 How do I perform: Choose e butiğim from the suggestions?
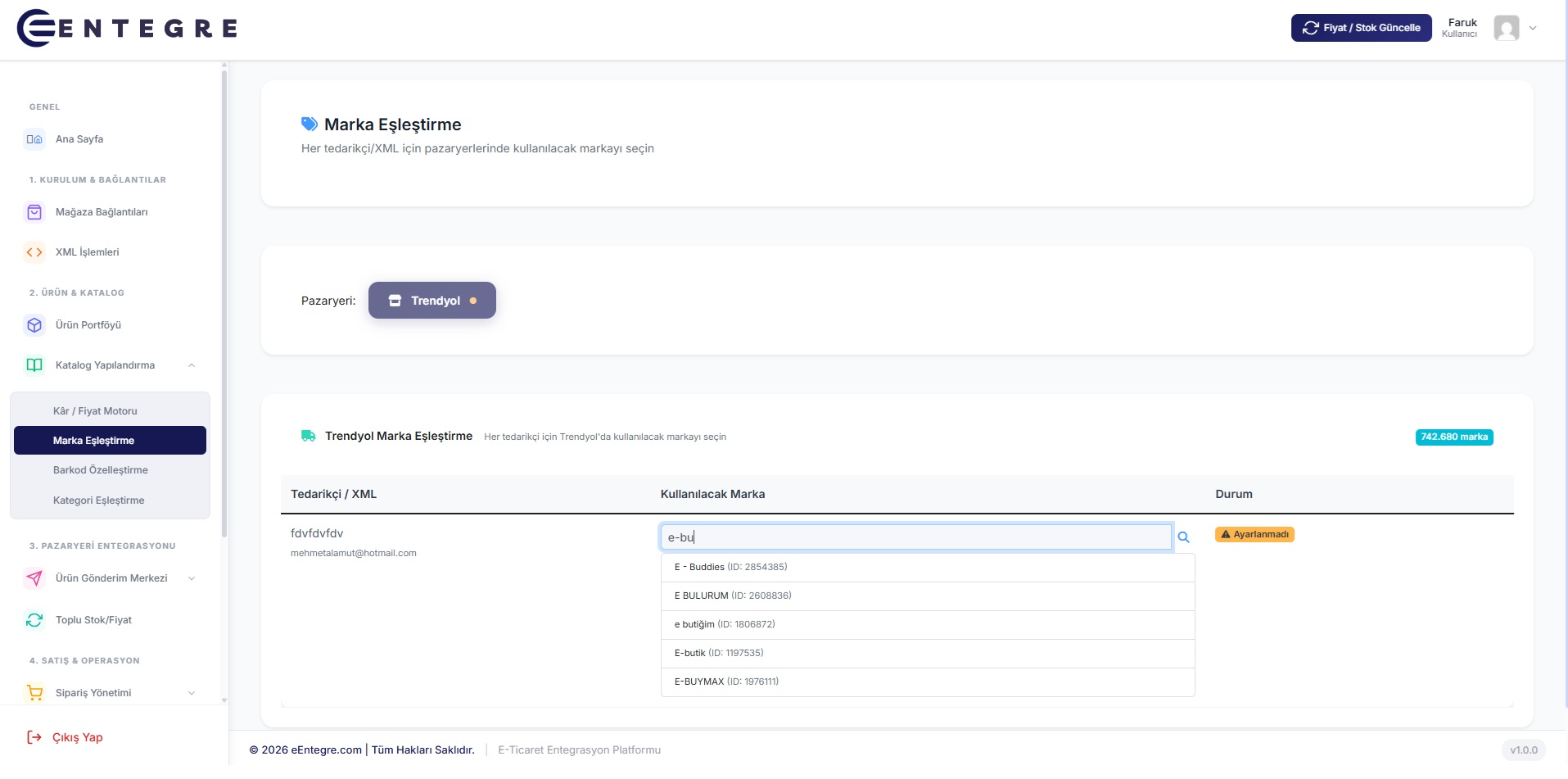[x=928, y=625]
